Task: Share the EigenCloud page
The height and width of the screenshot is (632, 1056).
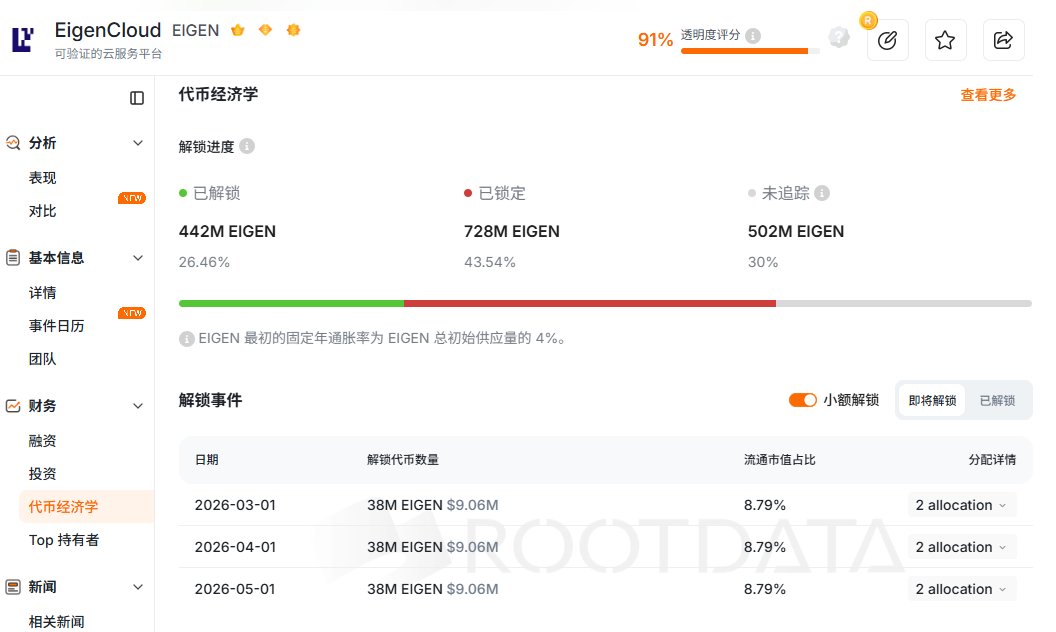Action: 1003,40
